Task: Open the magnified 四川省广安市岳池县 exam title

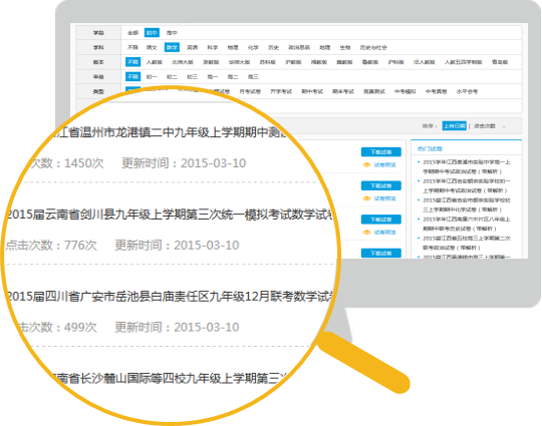Action: 170,296
